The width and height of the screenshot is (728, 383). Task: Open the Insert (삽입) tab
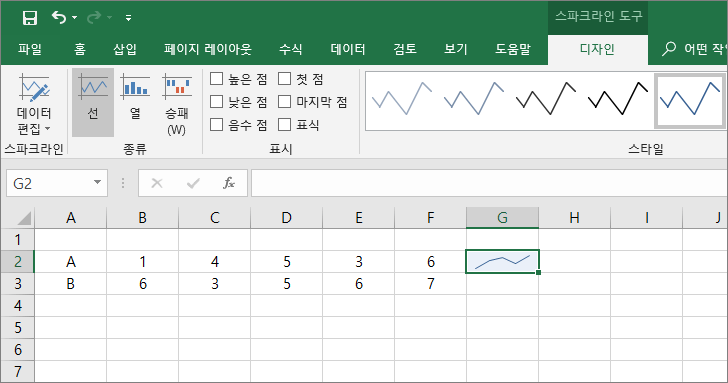pyautogui.click(x=125, y=49)
